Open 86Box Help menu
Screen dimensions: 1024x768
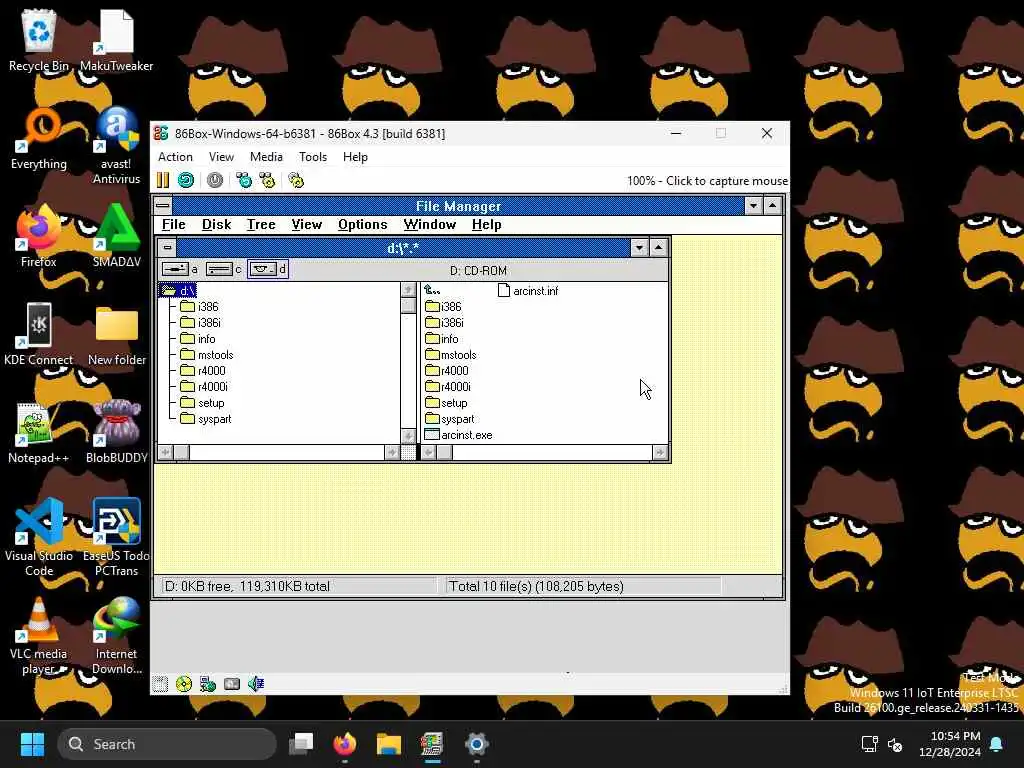tap(355, 157)
